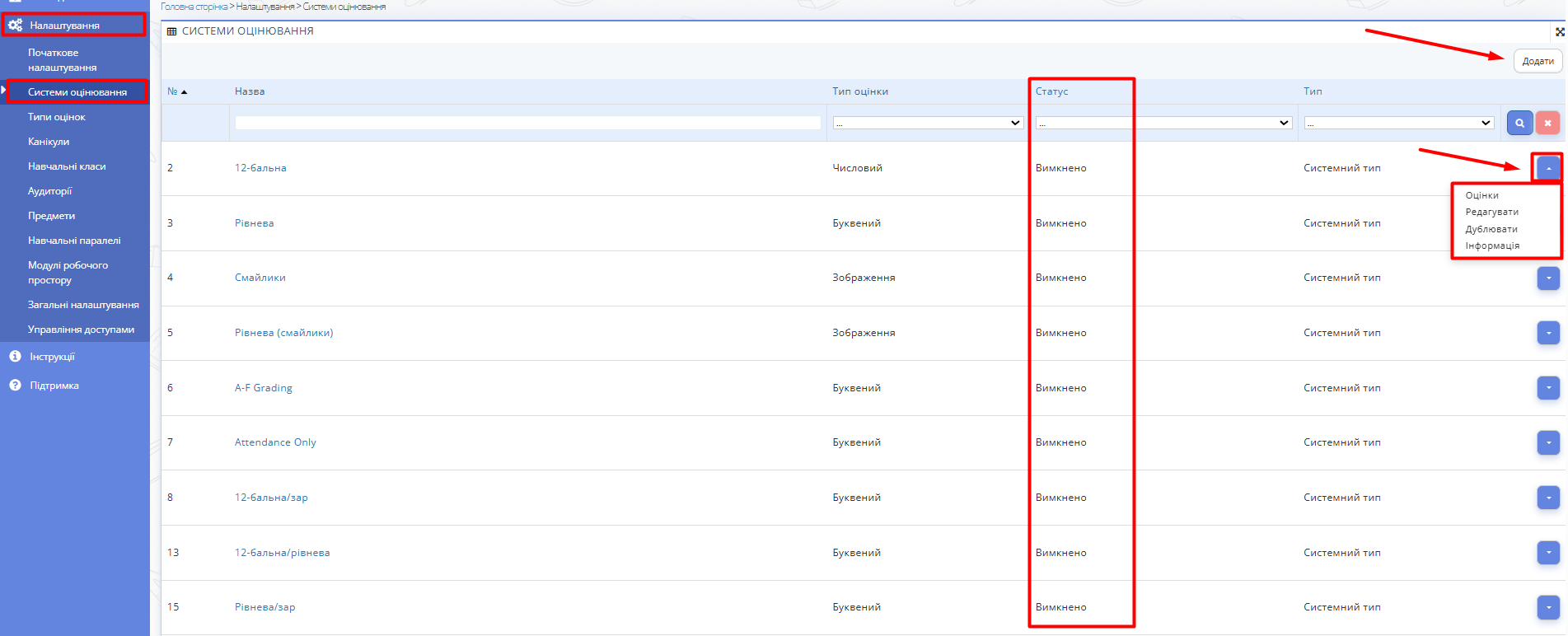The height and width of the screenshot is (636, 1568).
Task: Select Редагувати from the context menu
Action: 1491,212
